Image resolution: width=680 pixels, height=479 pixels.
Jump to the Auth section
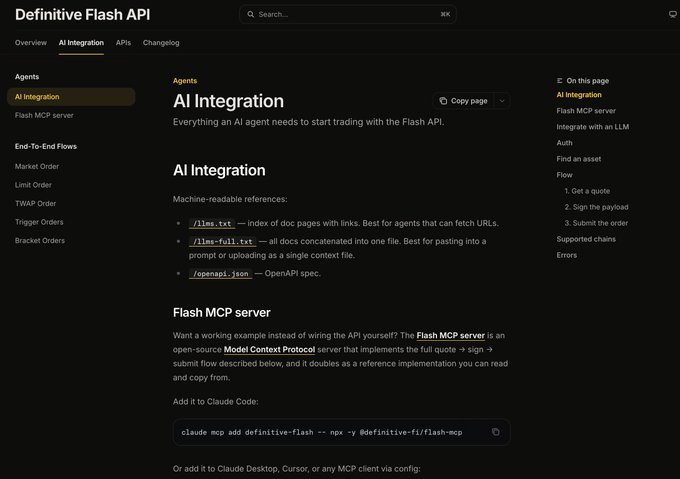click(564, 143)
